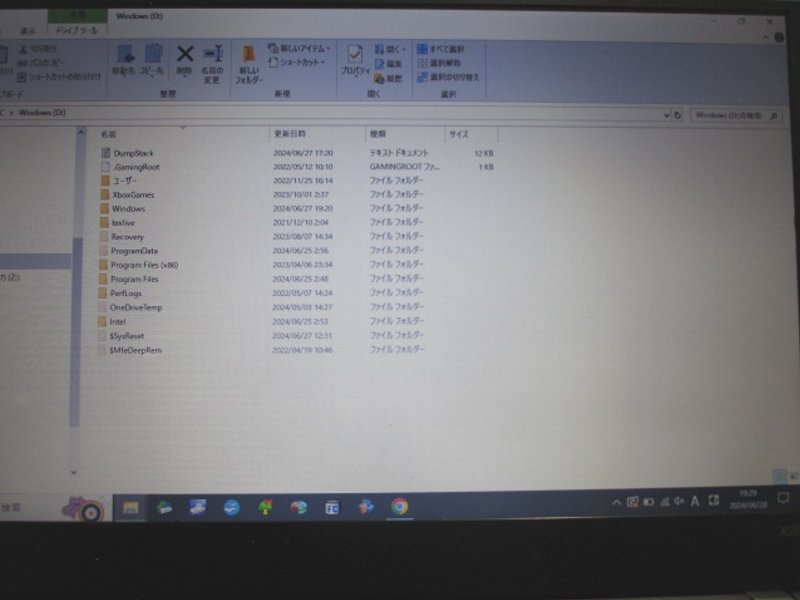Viewport: 800px width, 600px height.
Task: Switch to the Drive Tools (ドライブ ツール) tab
Action: pyautogui.click(x=77, y=31)
